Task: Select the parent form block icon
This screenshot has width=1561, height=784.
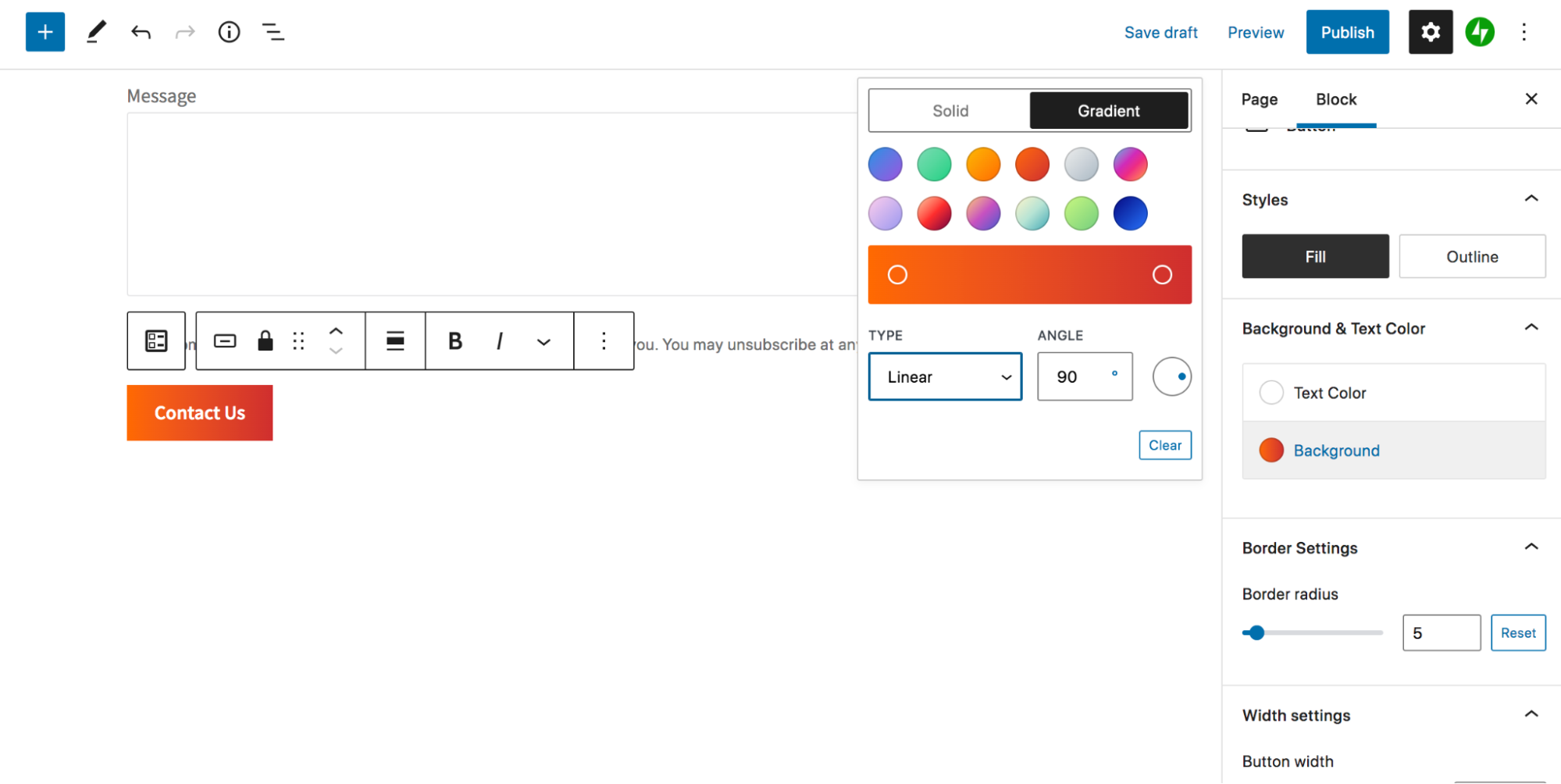Action: coord(156,340)
